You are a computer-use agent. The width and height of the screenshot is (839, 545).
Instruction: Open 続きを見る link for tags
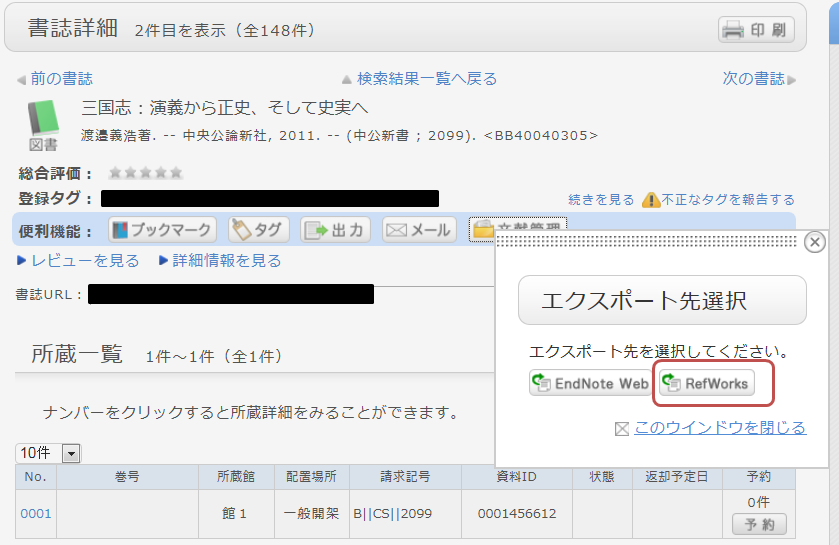pyautogui.click(x=601, y=200)
